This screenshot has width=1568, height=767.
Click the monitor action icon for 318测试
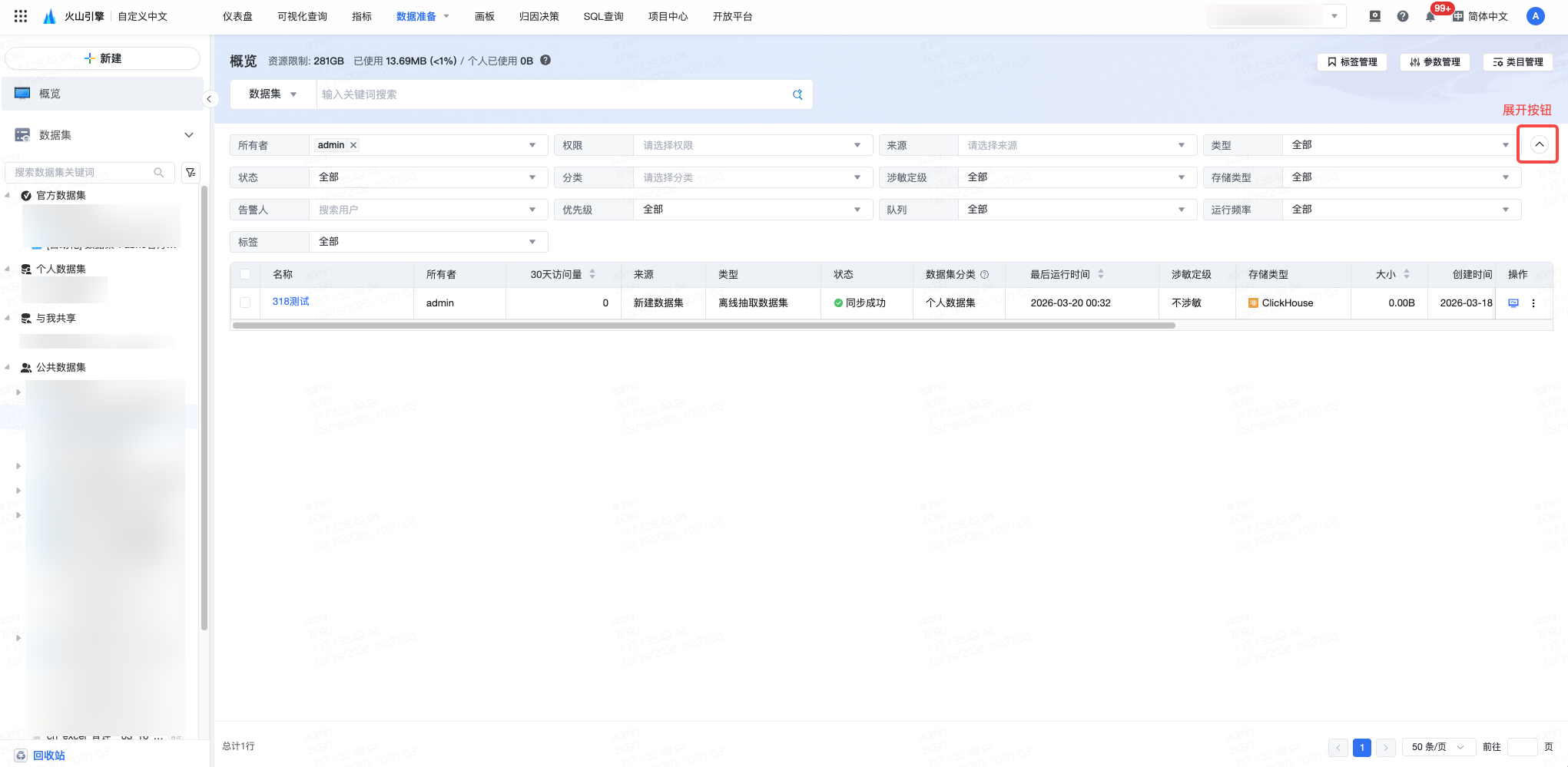click(x=1513, y=303)
